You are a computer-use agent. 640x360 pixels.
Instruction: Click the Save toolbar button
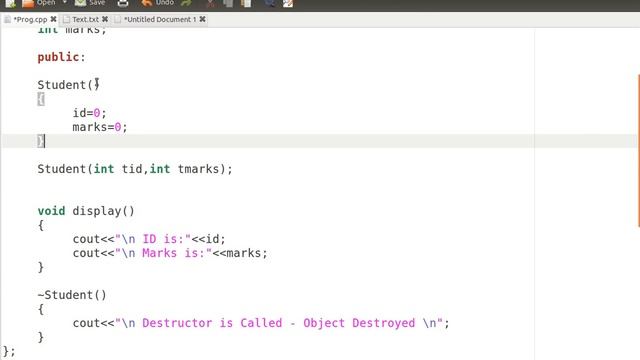[91, 3]
